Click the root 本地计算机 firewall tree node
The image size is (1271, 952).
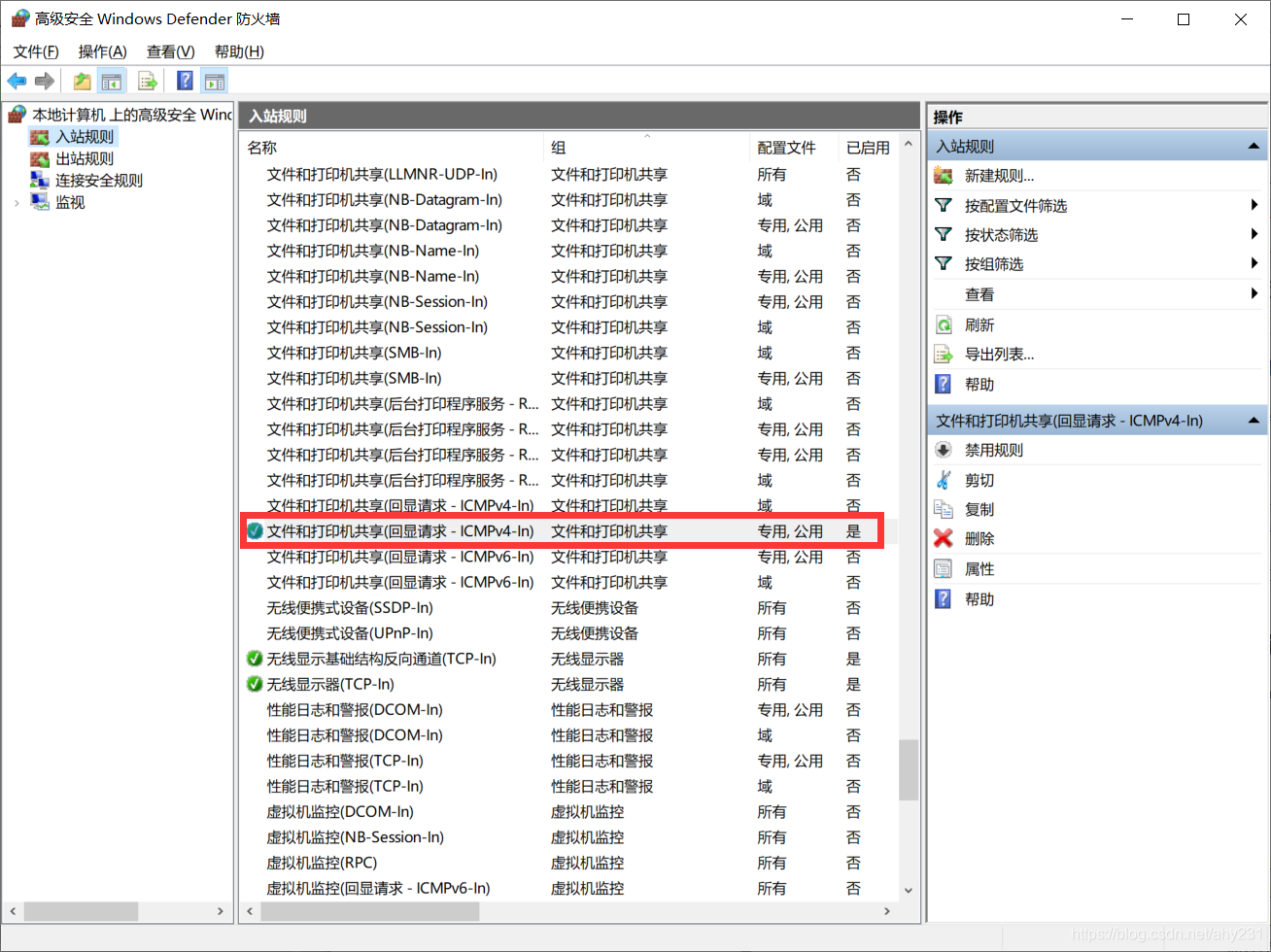pos(131,115)
